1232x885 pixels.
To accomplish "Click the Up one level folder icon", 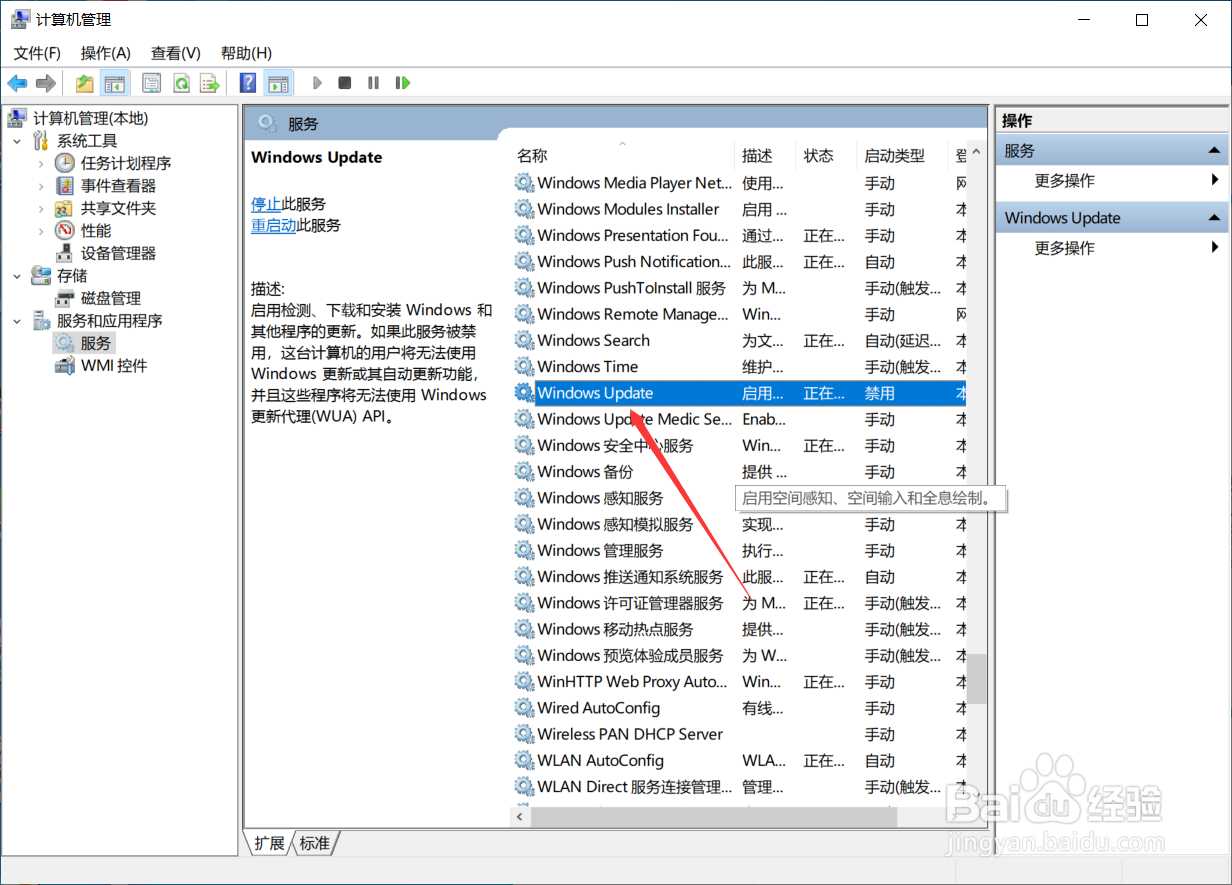I will pos(85,83).
